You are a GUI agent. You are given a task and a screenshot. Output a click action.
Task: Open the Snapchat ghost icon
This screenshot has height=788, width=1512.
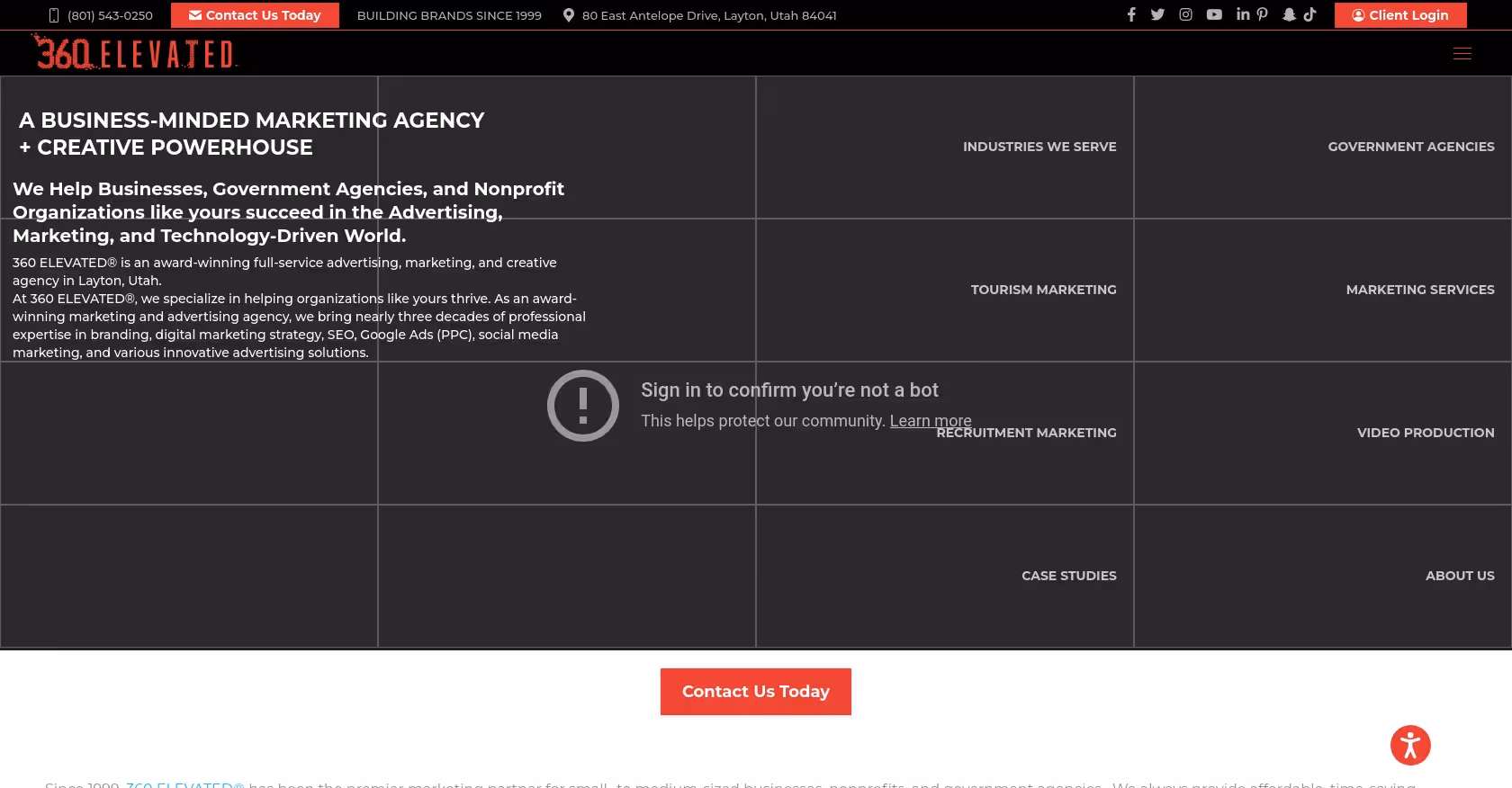[x=1289, y=14]
